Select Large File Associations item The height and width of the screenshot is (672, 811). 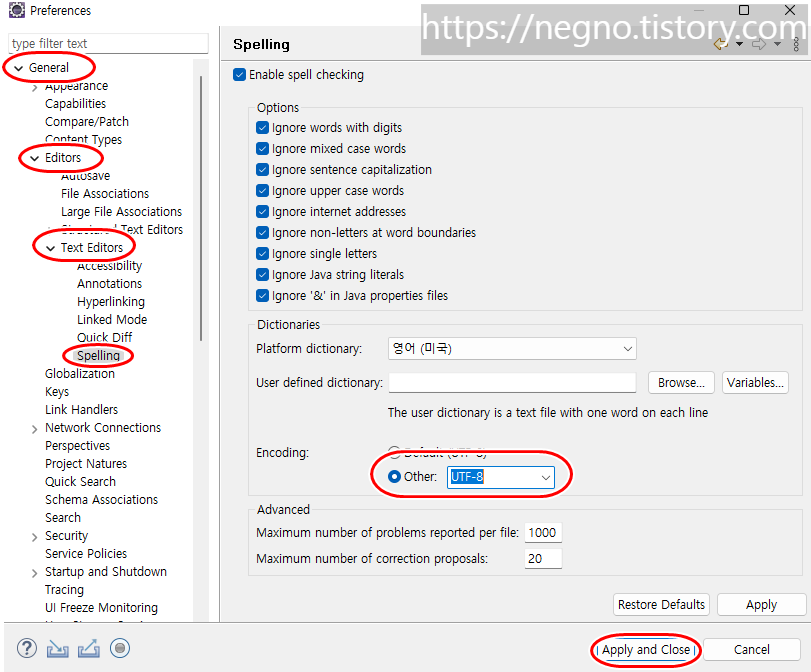pos(122,212)
